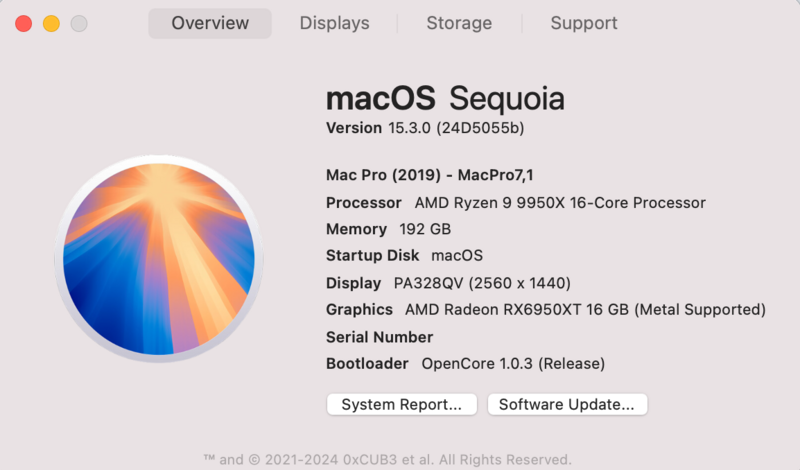Open the Storage tab
Image resolution: width=800 pixels, height=470 pixels.
459,23
